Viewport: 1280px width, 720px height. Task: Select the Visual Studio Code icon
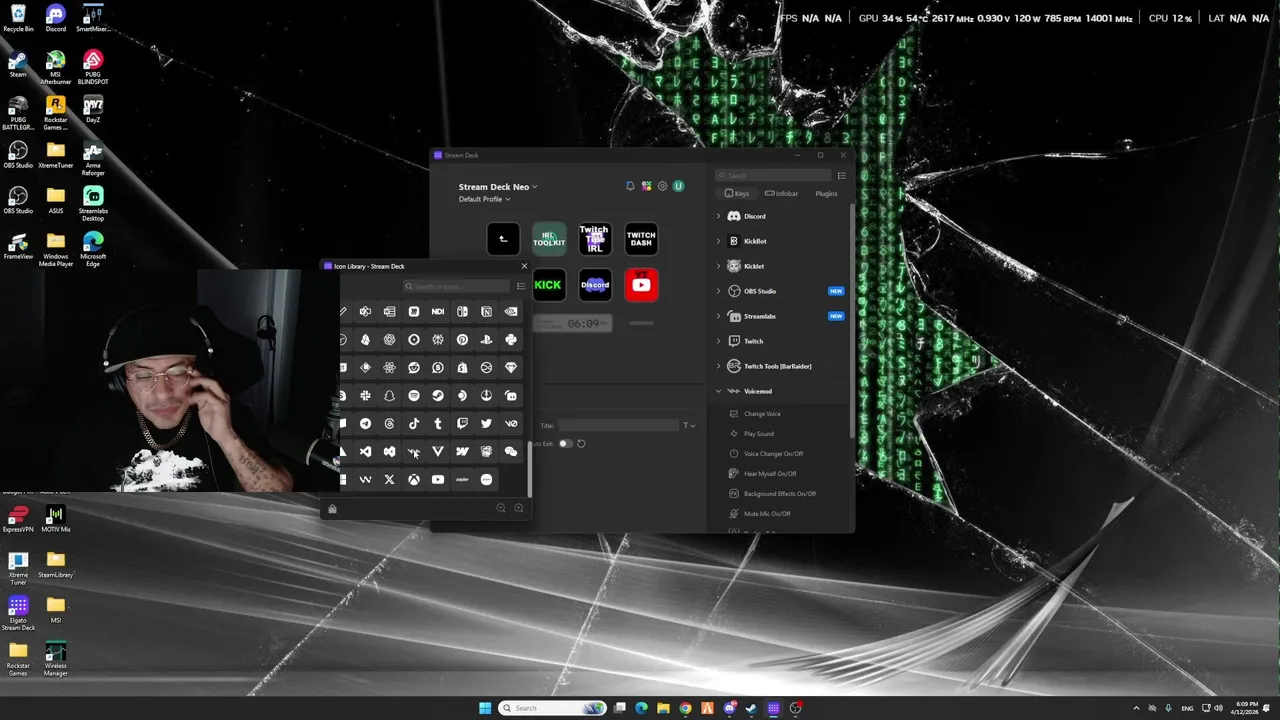pyautogui.click(x=365, y=452)
